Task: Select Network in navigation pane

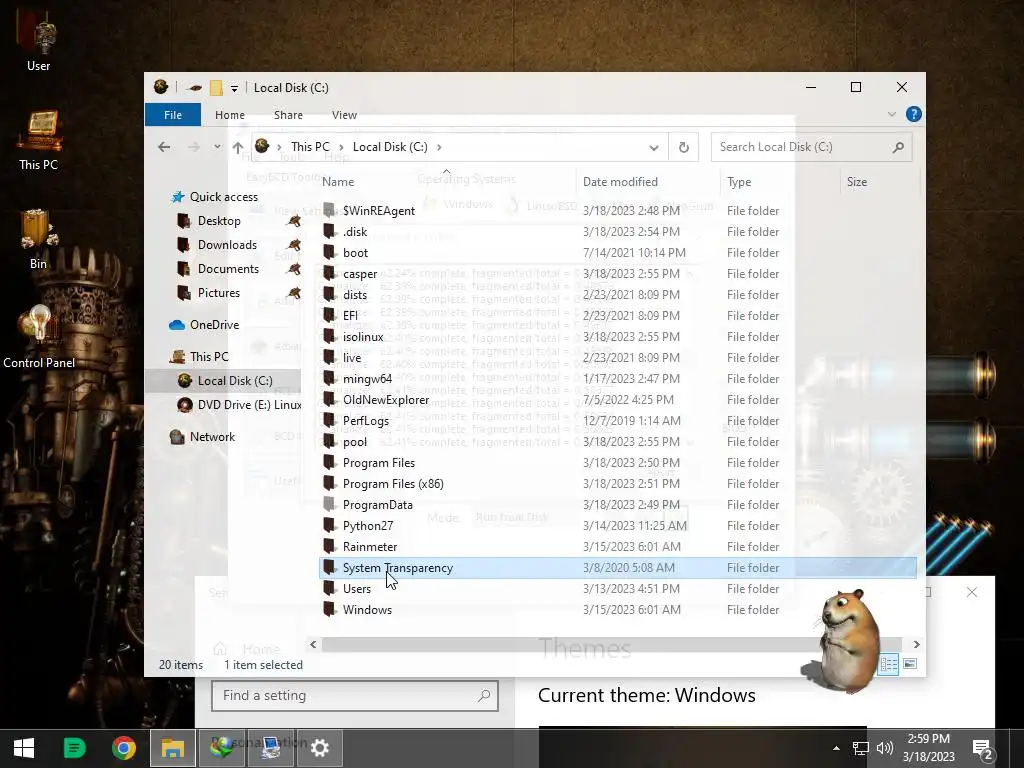Action: click(x=212, y=437)
